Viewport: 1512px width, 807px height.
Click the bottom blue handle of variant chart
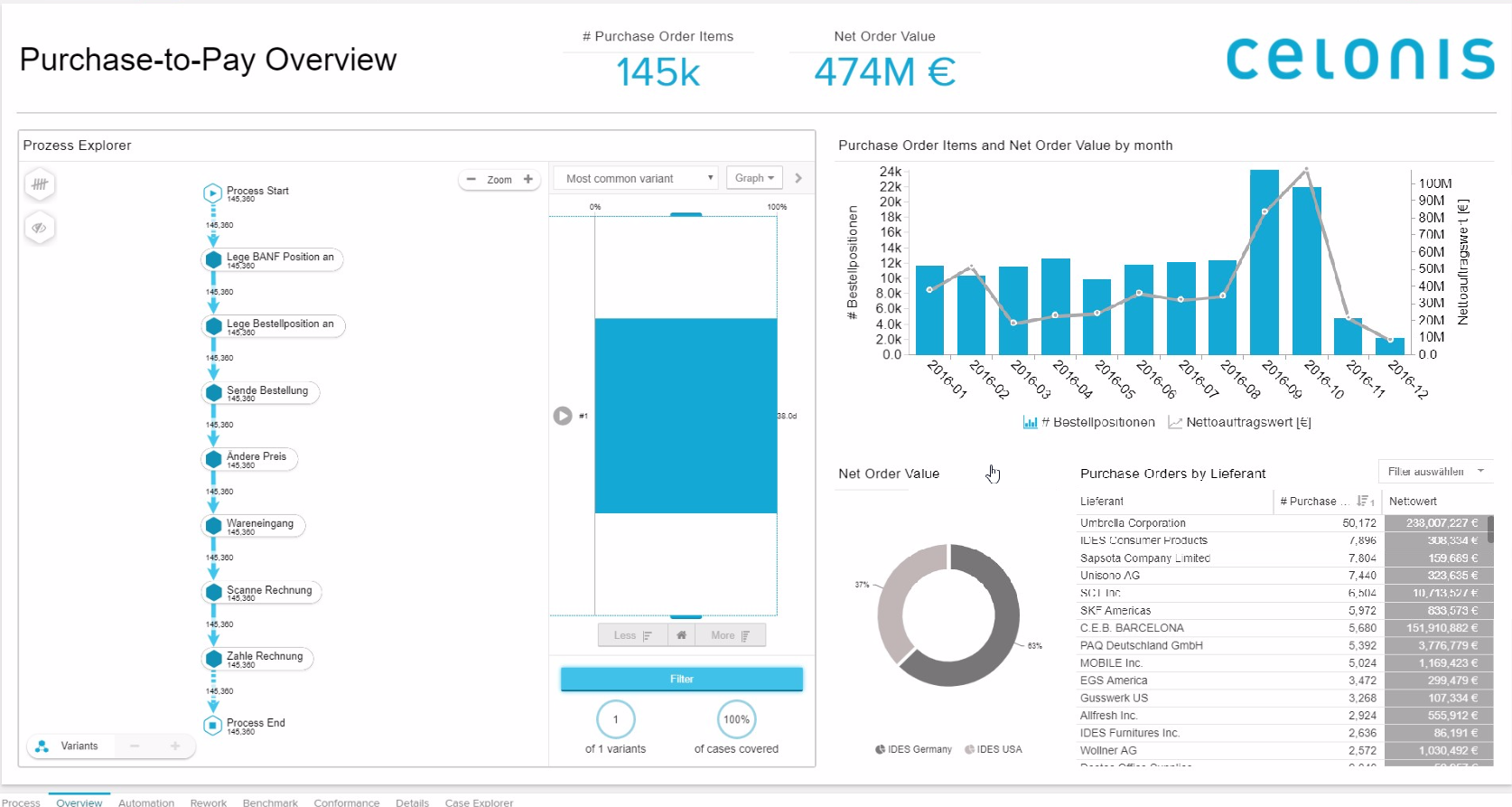pos(686,616)
